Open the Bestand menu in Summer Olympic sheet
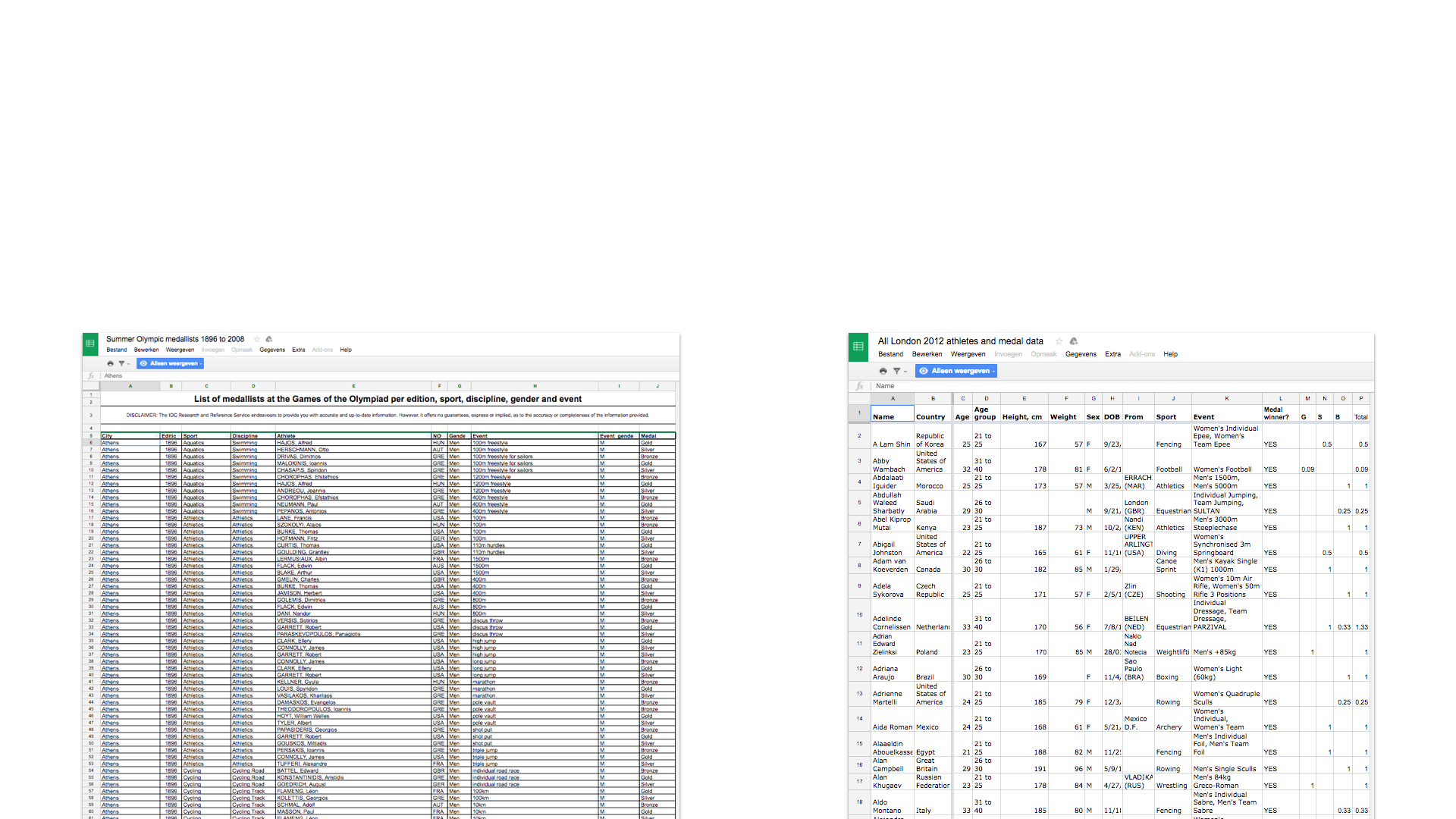The width and height of the screenshot is (1456, 819). (x=117, y=350)
